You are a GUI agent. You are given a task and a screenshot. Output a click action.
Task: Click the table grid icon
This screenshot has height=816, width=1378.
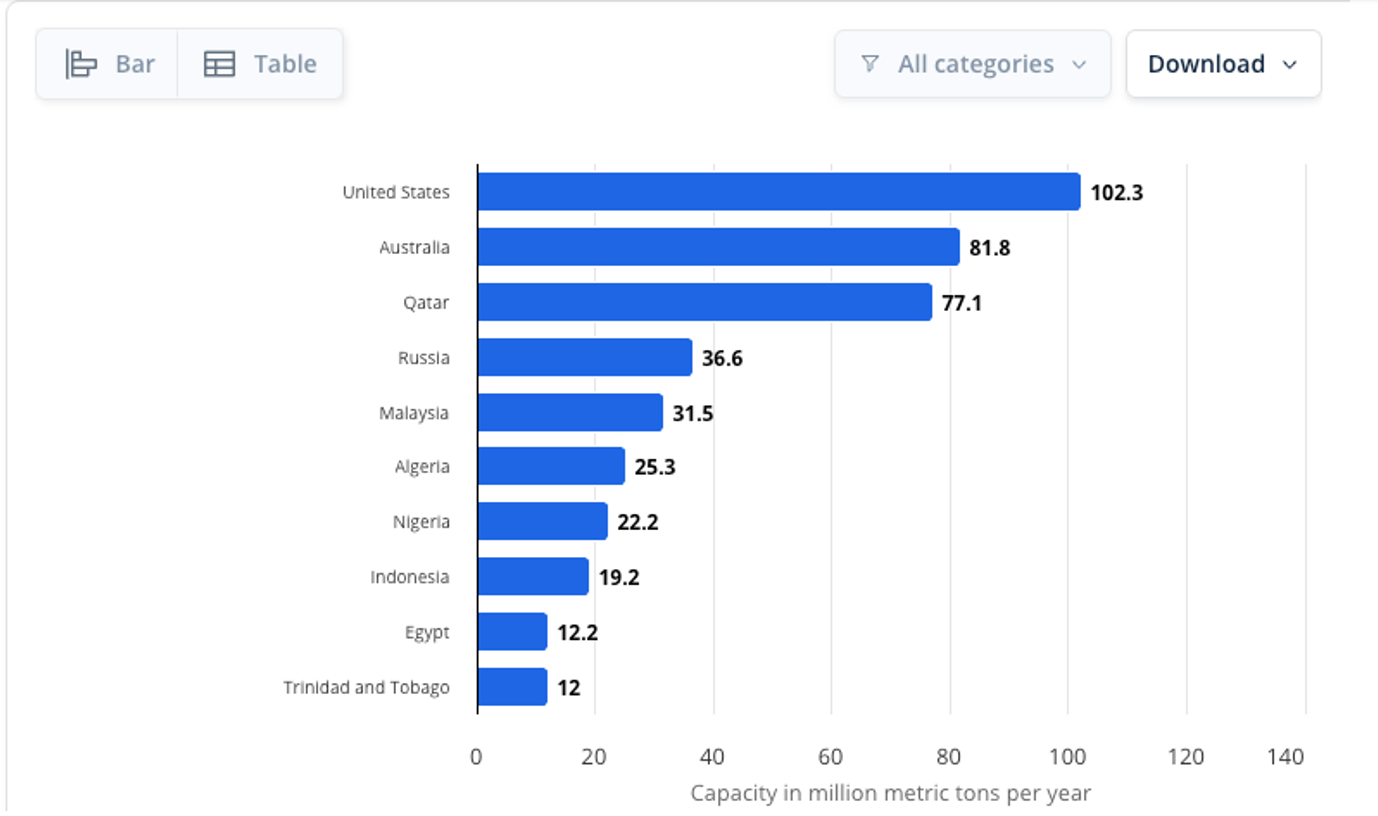click(x=219, y=64)
